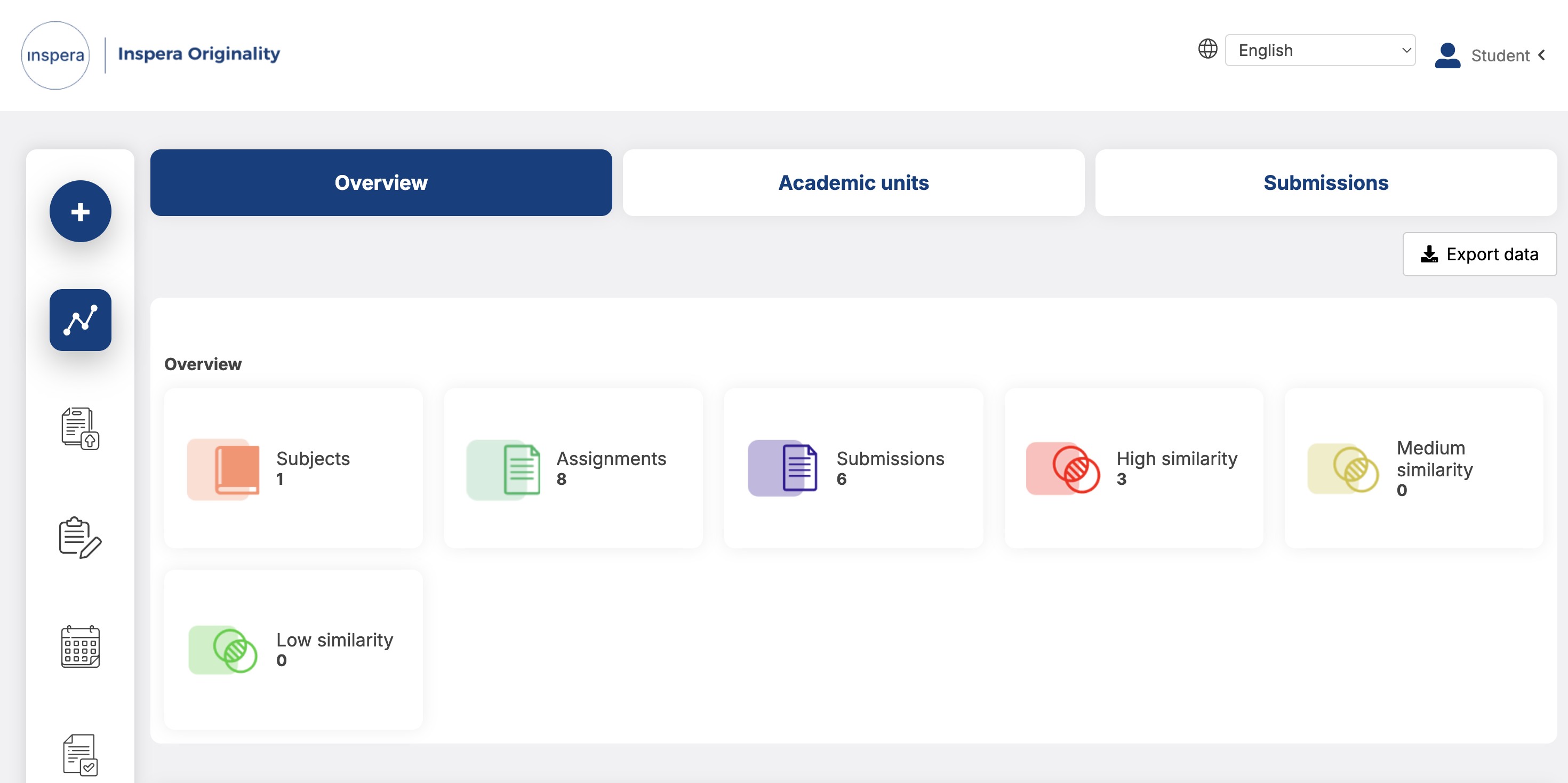Switch to the Overview tab
Screen dimensions: 1568x783
[x=381, y=182]
